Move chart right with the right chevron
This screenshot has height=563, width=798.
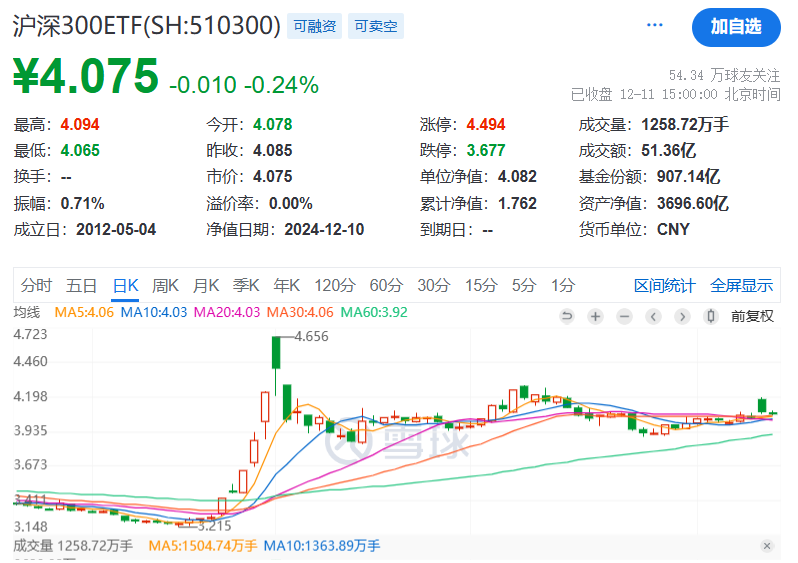coord(682,317)
